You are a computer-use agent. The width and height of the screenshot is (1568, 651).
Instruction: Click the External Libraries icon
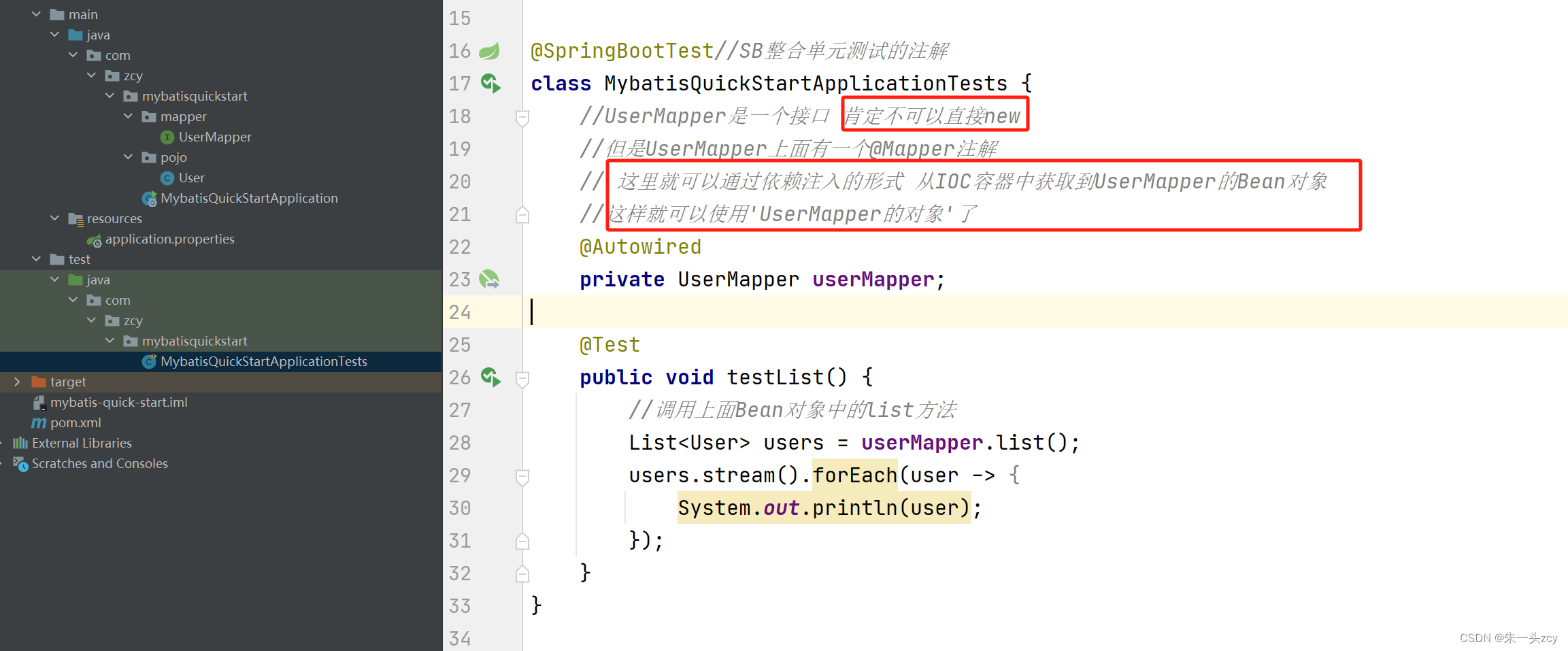(20, 443)
